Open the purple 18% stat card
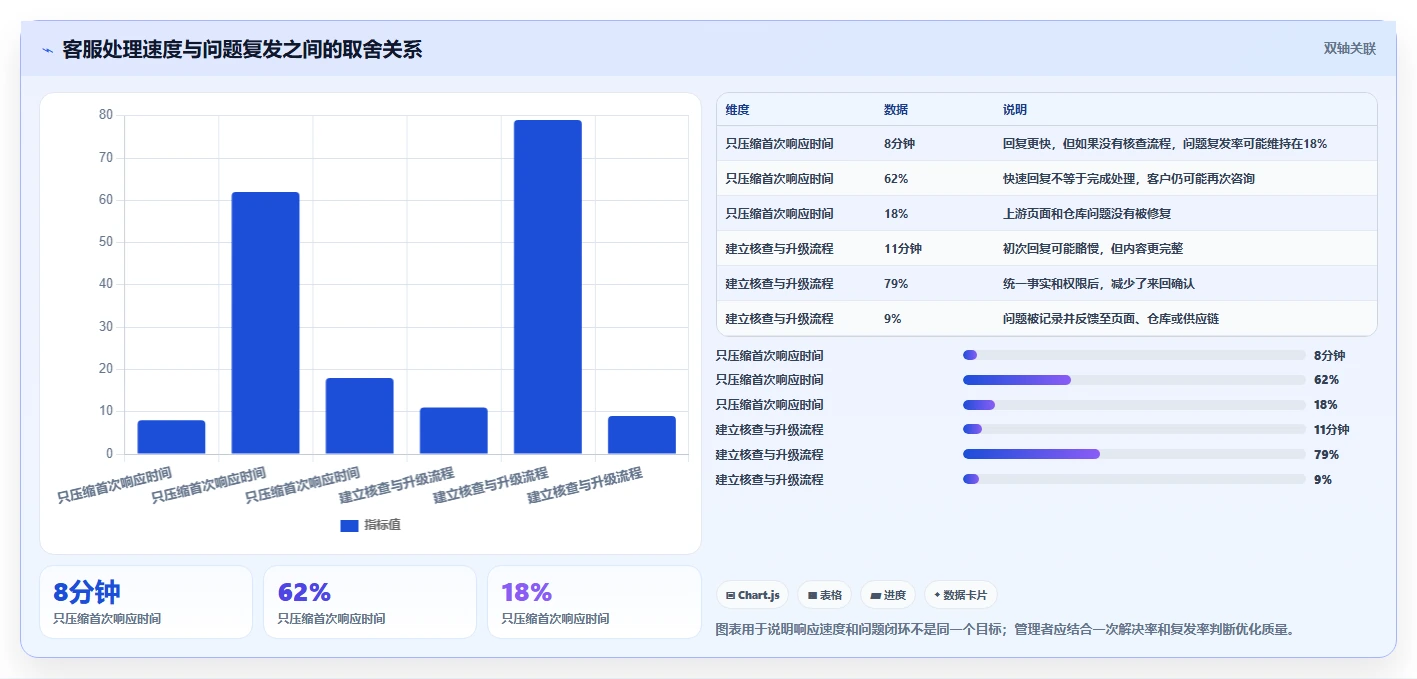This screenshot has height=679, width=1417. click(594, 602)
